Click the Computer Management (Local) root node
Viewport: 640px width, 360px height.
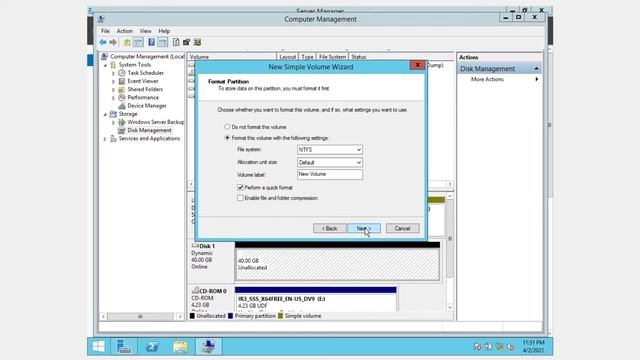click(x=147, y=56)
